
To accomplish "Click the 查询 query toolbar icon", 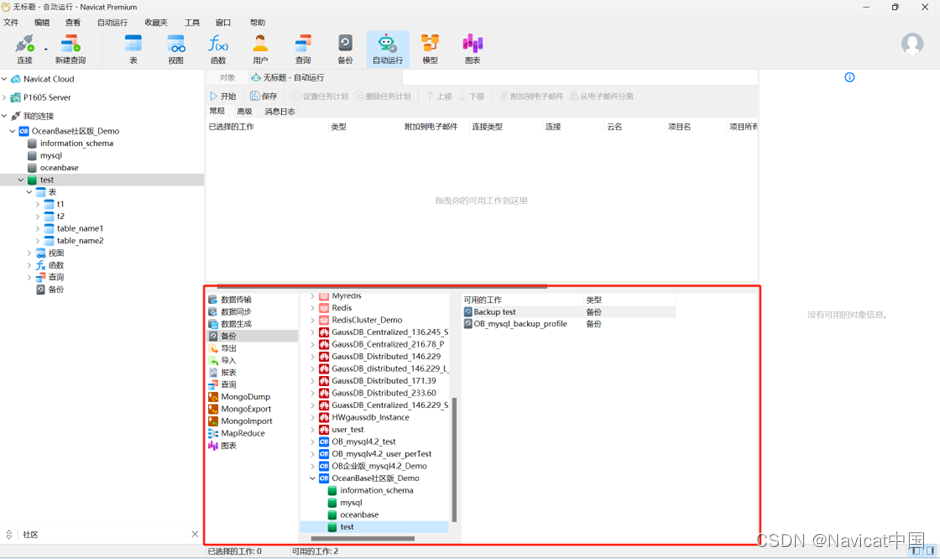I will [303, 49].
